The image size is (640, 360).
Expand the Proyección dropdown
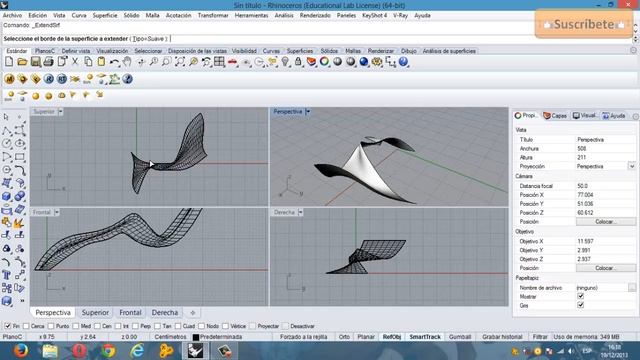click(x=631, y=166)
